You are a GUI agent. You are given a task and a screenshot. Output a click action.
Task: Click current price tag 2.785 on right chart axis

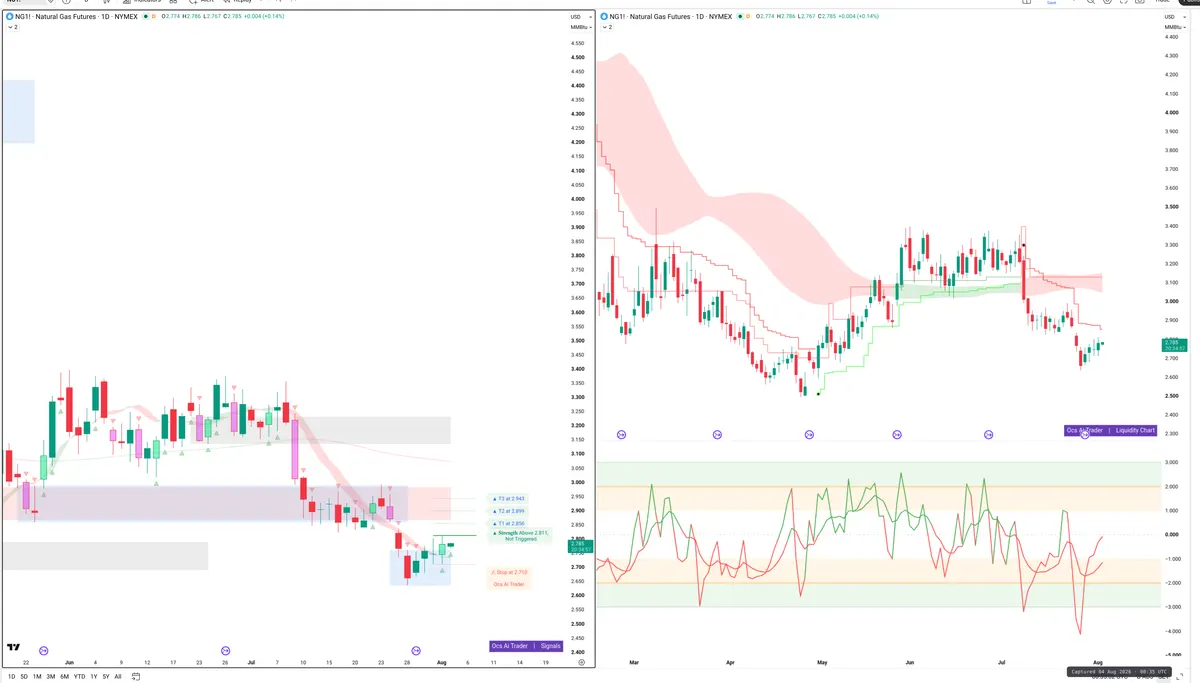[1174, 346]
